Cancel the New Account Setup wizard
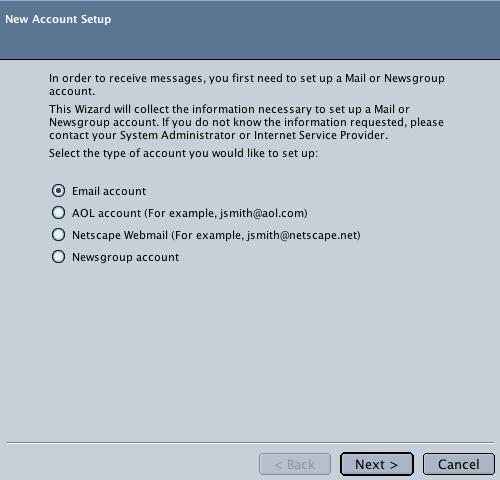Screen dimensions: 500x480 click(459, 464)
